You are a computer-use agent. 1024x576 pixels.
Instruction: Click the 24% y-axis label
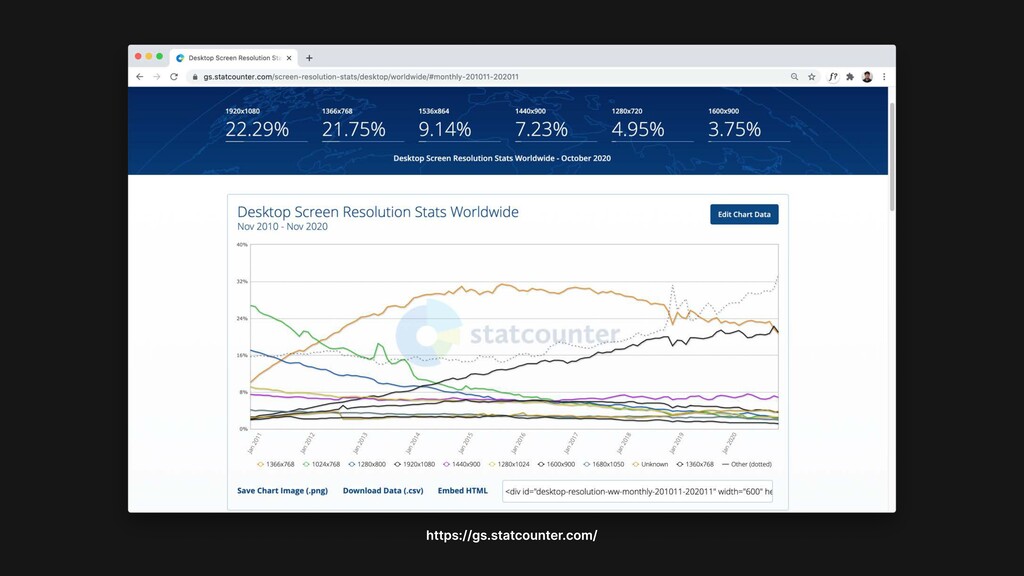(x=242, y=319)
